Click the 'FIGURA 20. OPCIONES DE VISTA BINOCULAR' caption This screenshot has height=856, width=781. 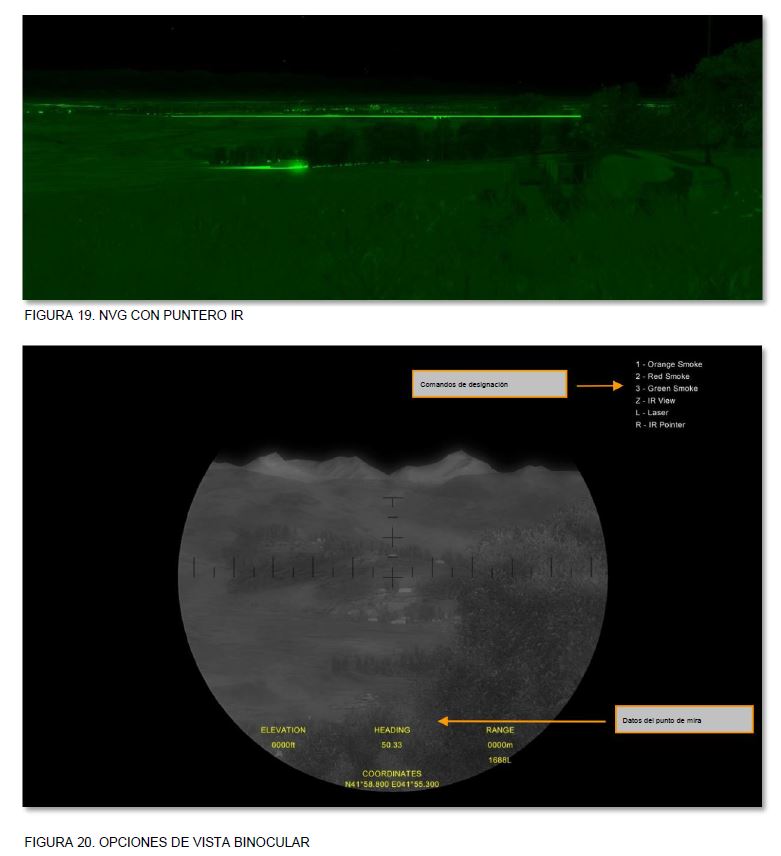point(167,842)
